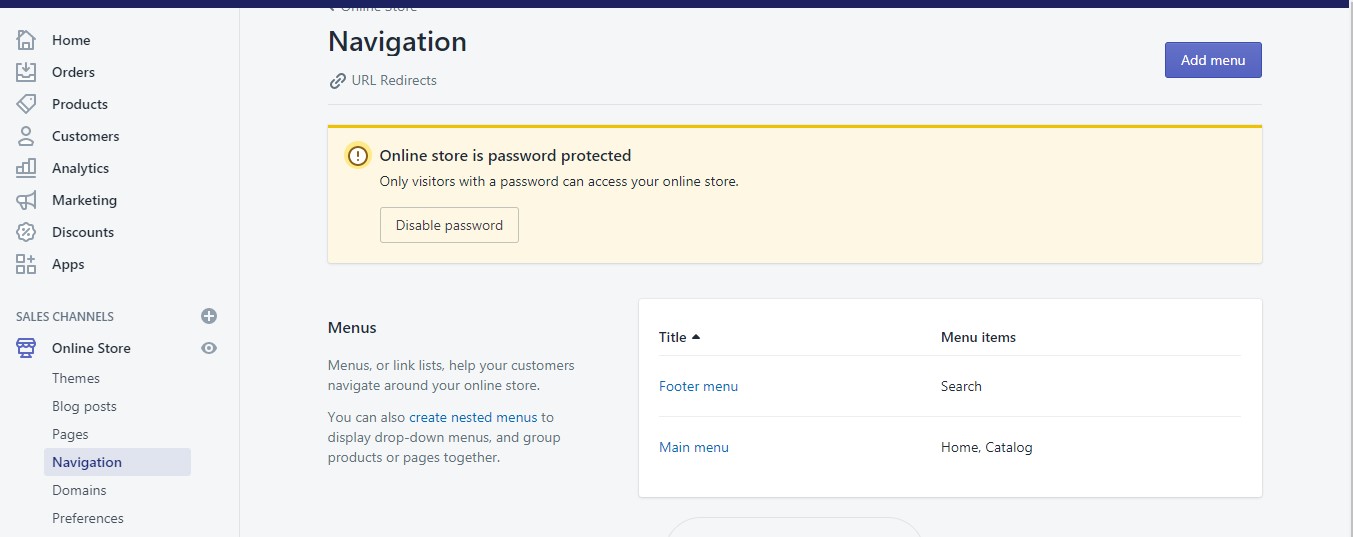Go to Products in sidebar
Image resolution: width=1353 pixels, height=537 pixels.
click(x=80, y=104)
